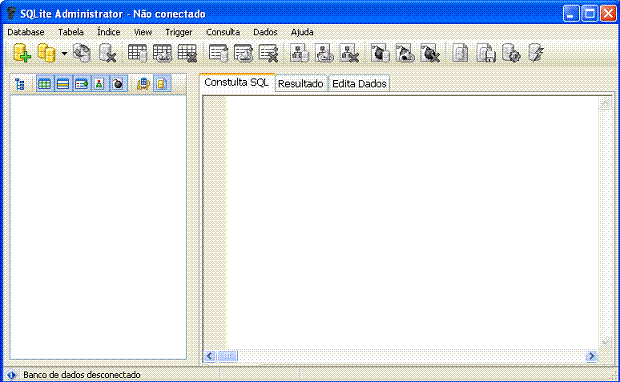Toggle the black bomb trigger filter button
The image size is (620, 382).
[118, 84]
